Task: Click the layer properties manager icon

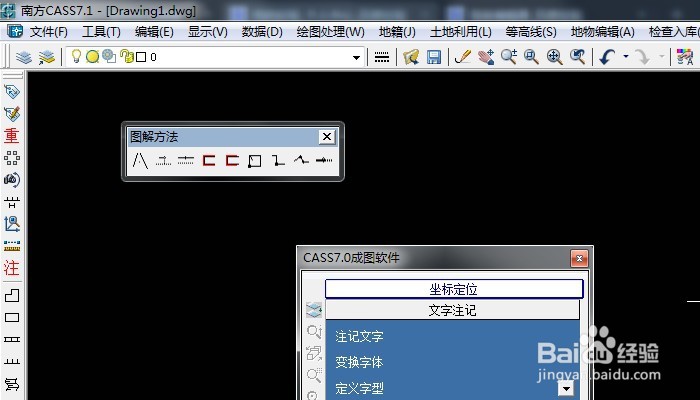Action: 24,57
